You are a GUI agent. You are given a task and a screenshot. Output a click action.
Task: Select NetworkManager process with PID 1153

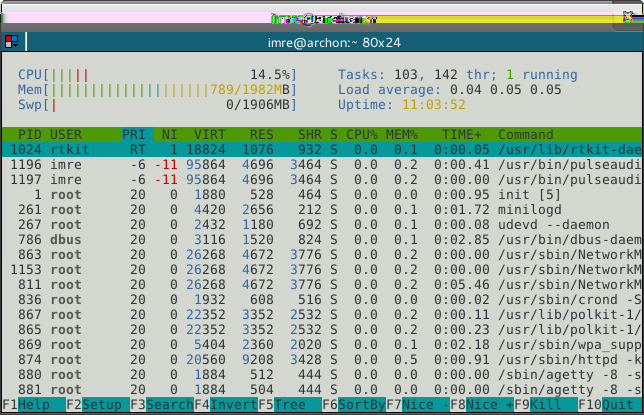(322, 270)
